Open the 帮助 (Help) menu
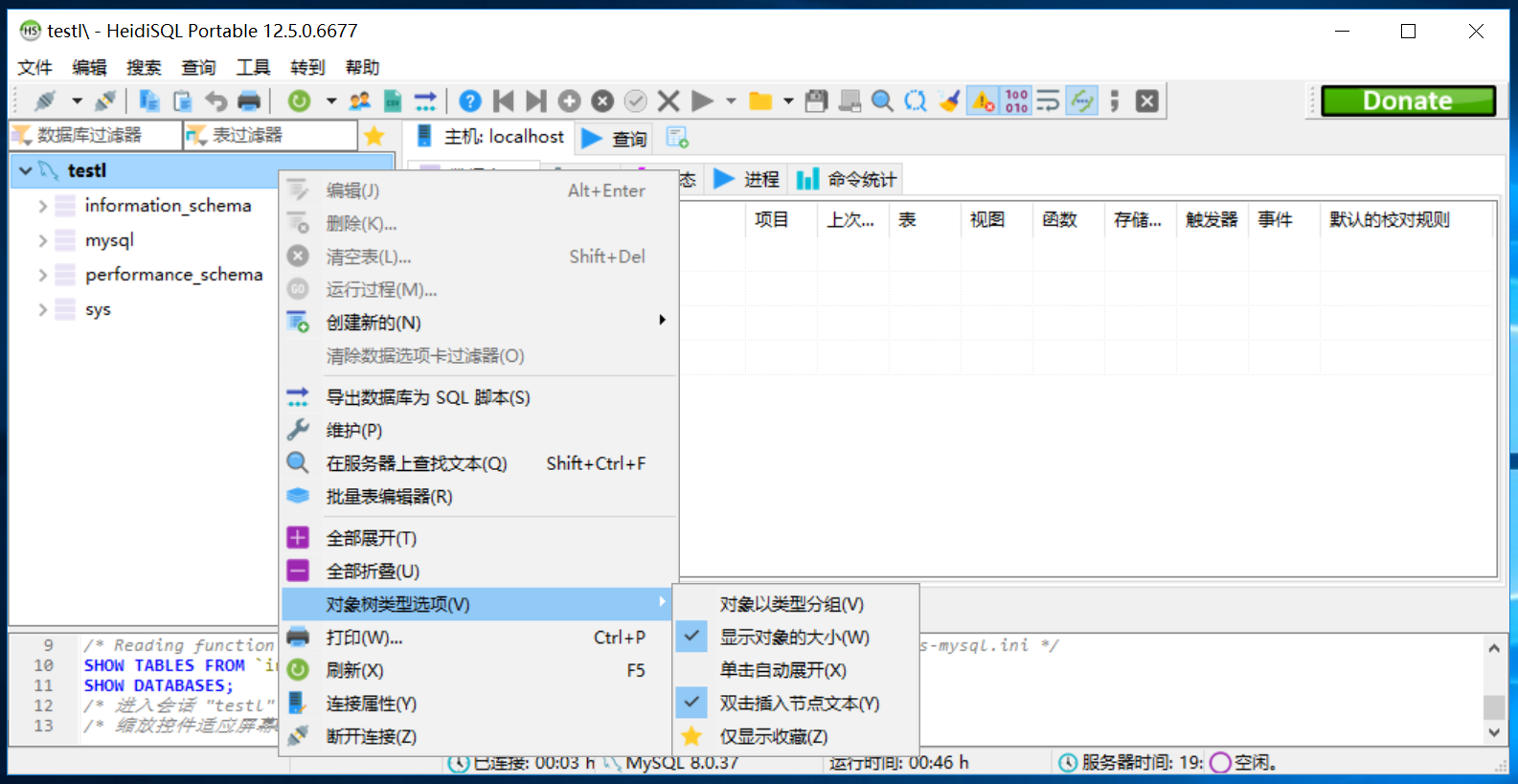1518x784 pixels. [362, 67]
